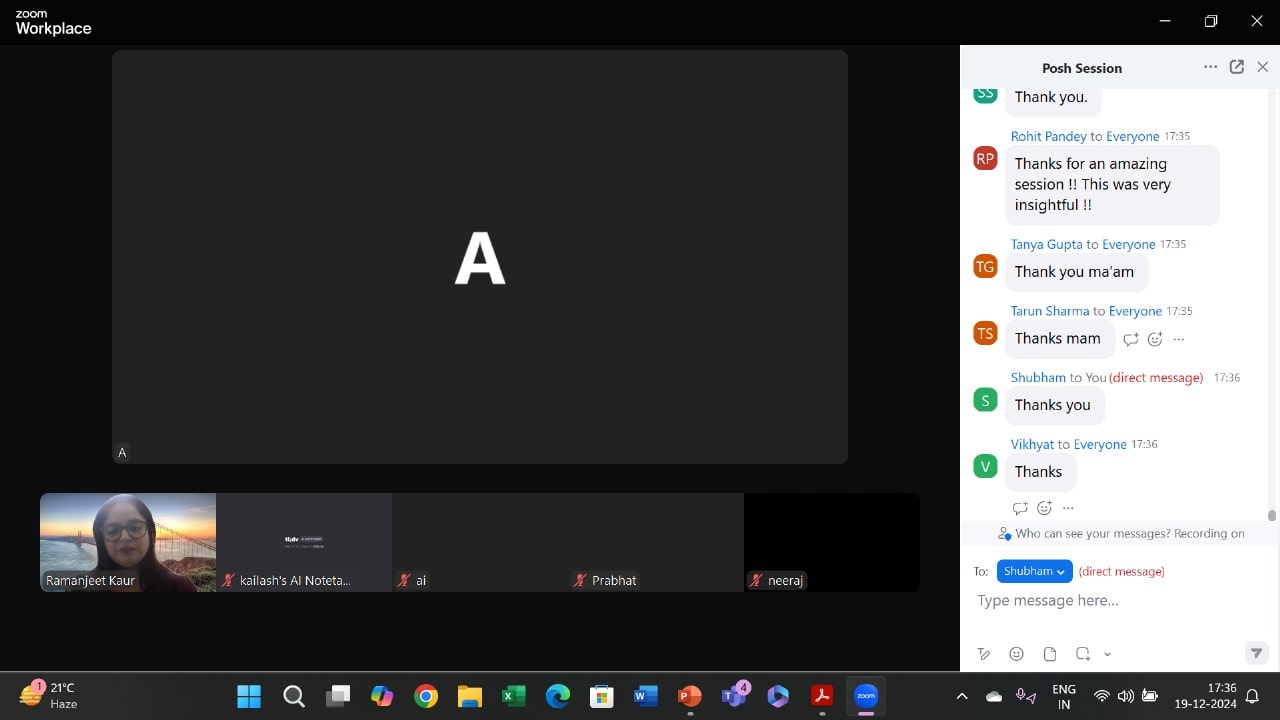
Task: Click the send message arrow button
Action: [x=1256, y=654]
